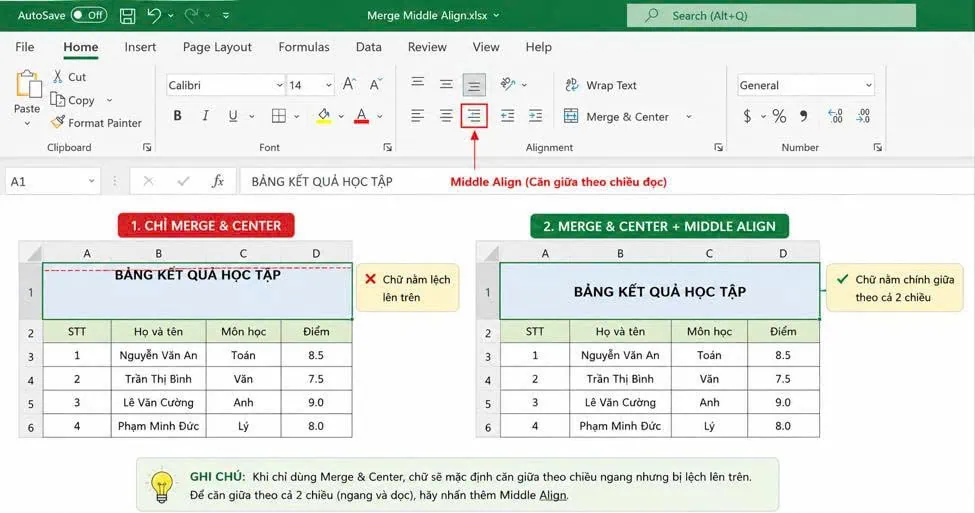
Task: Click the Center horizontal align icon
Action: [446, 116]
